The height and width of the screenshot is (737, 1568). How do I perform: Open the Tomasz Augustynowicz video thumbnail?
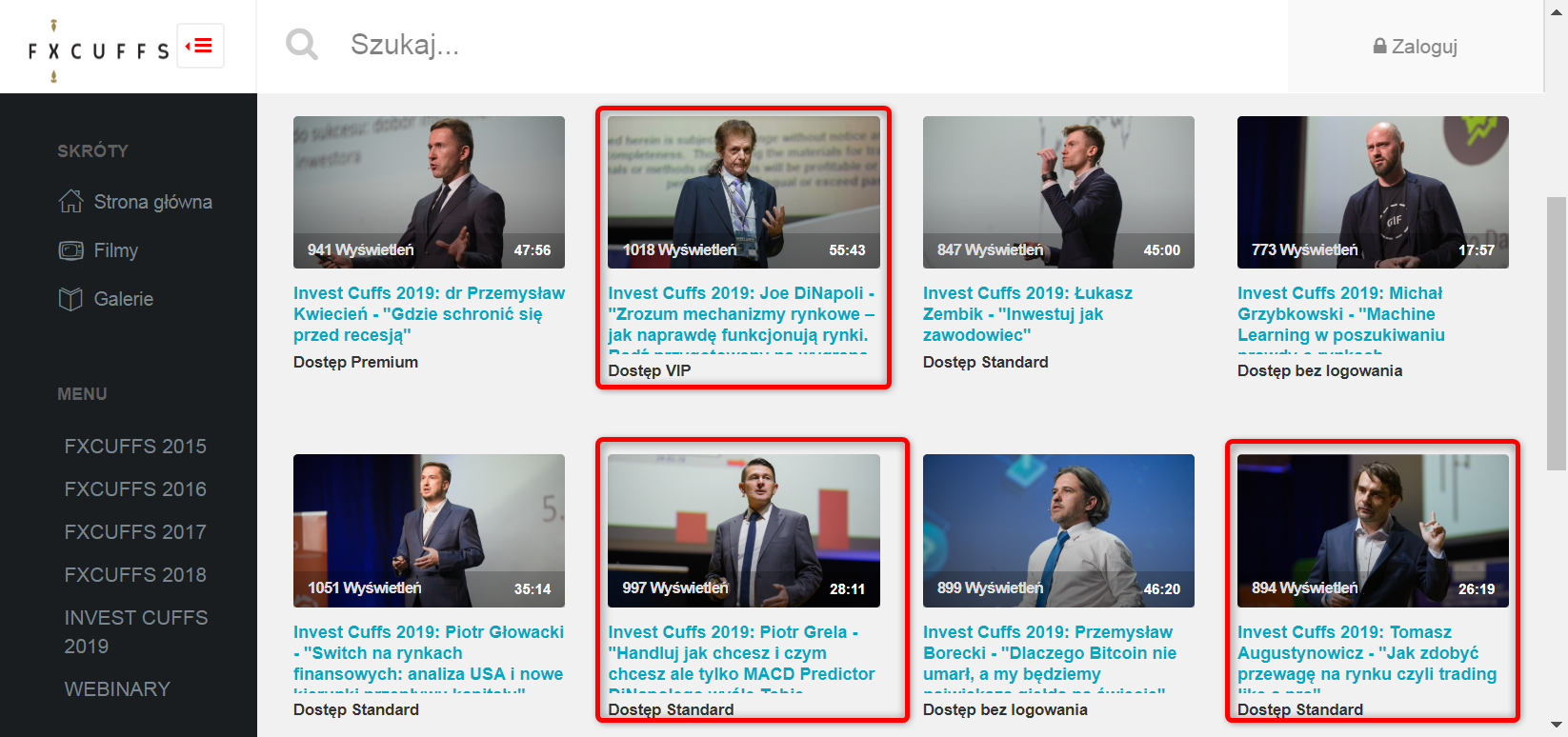(x=1372, y=530)
